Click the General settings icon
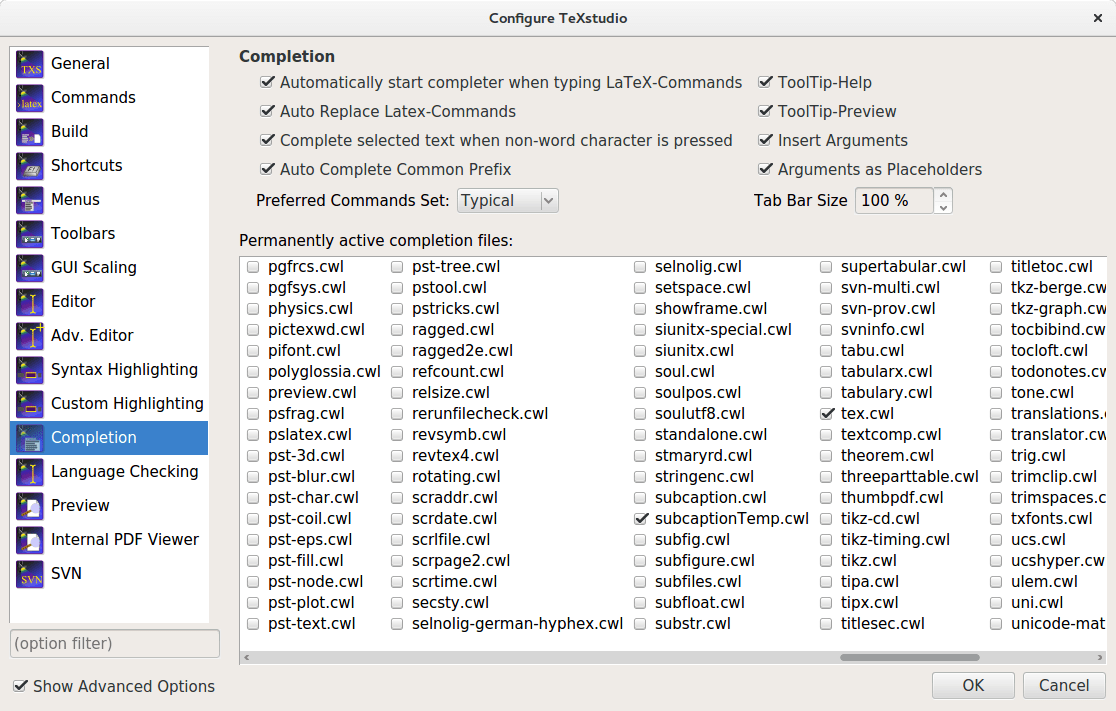 point(30,64)
